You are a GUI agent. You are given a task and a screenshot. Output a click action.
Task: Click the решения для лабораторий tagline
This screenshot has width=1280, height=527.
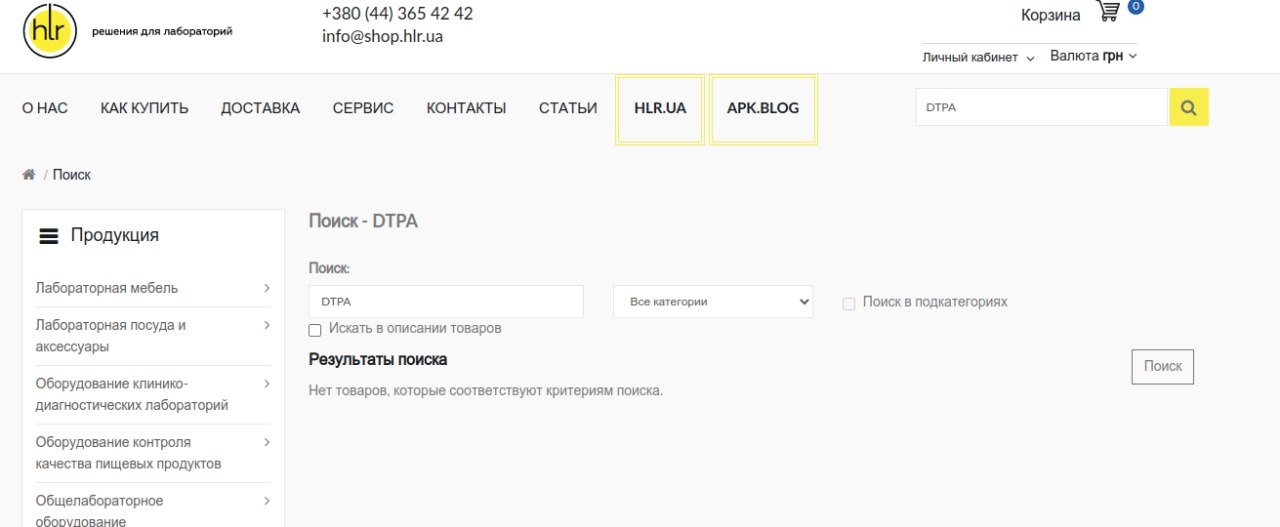tap(162, 32)
